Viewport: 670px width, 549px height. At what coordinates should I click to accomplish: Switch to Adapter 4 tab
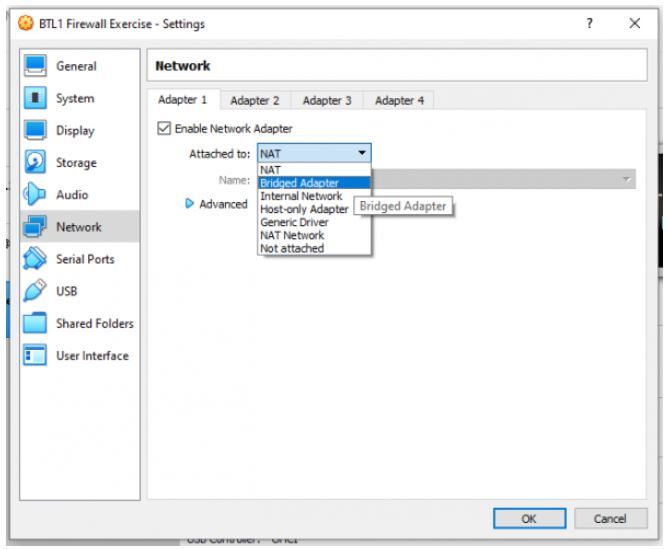point(399,101)
